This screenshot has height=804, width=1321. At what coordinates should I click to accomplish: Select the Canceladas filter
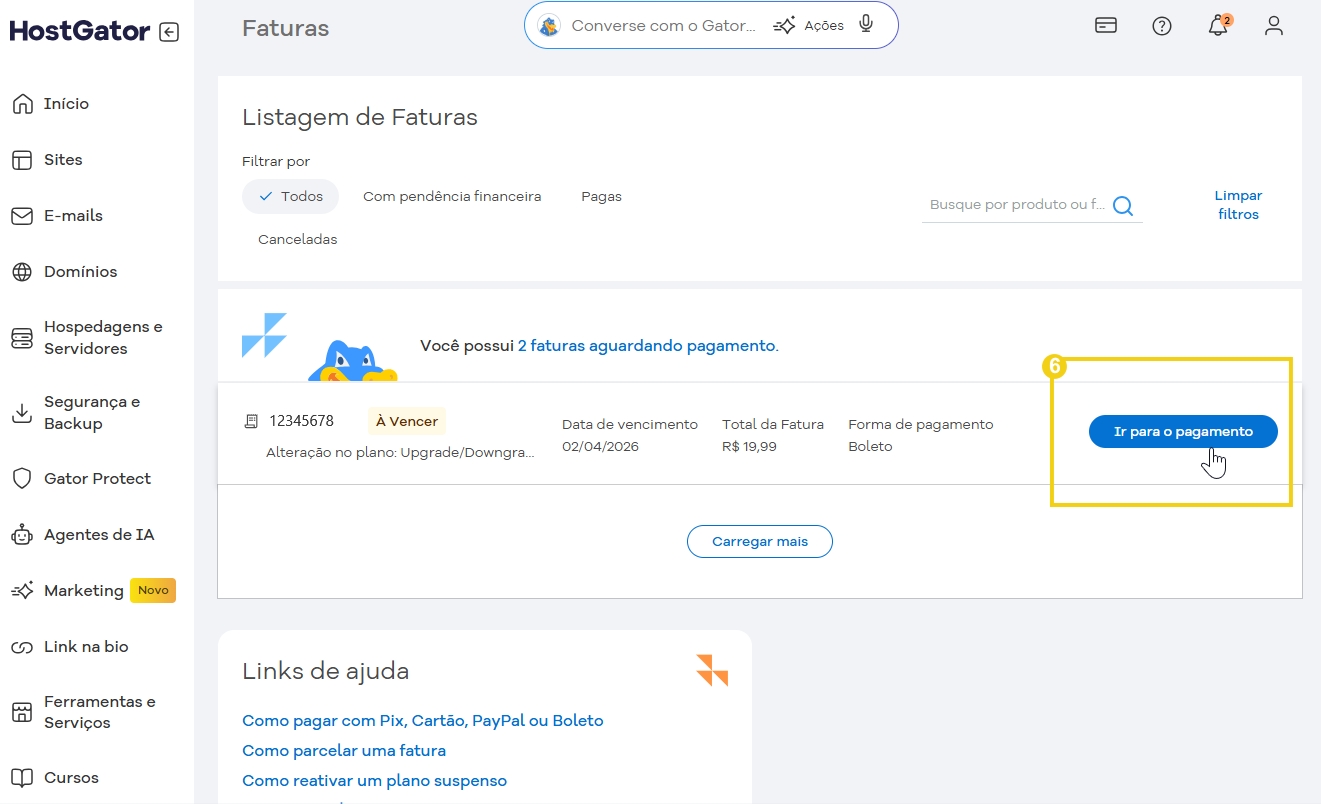[x=297, y=239]
